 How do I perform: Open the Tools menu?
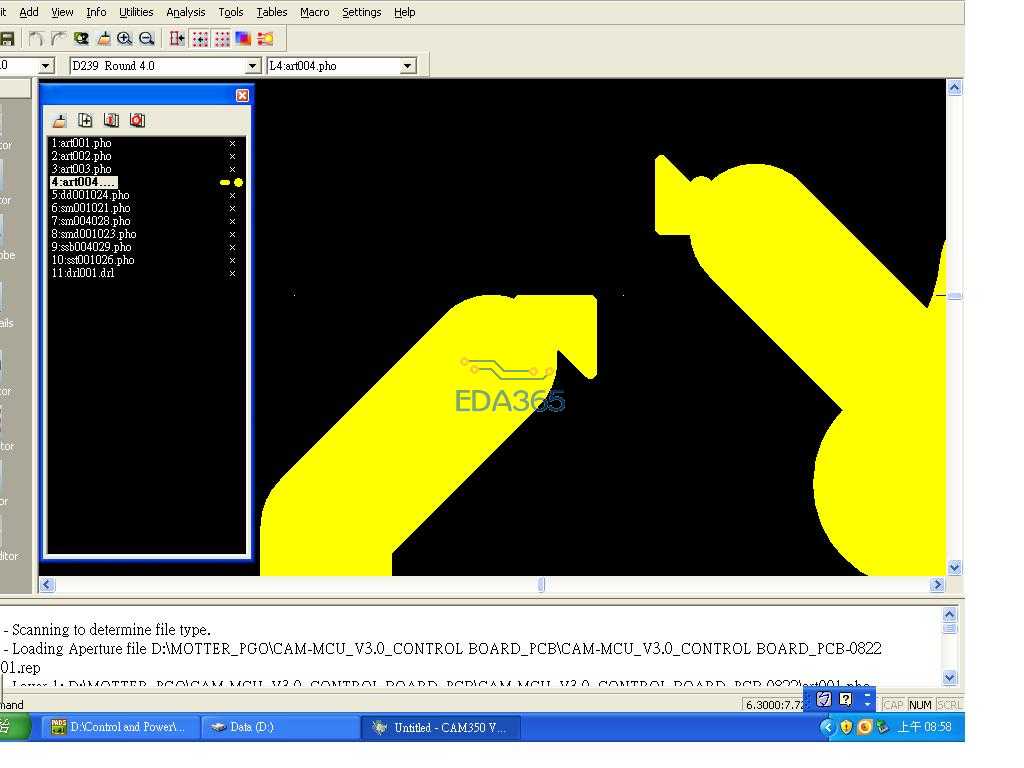tap(231, 12)
